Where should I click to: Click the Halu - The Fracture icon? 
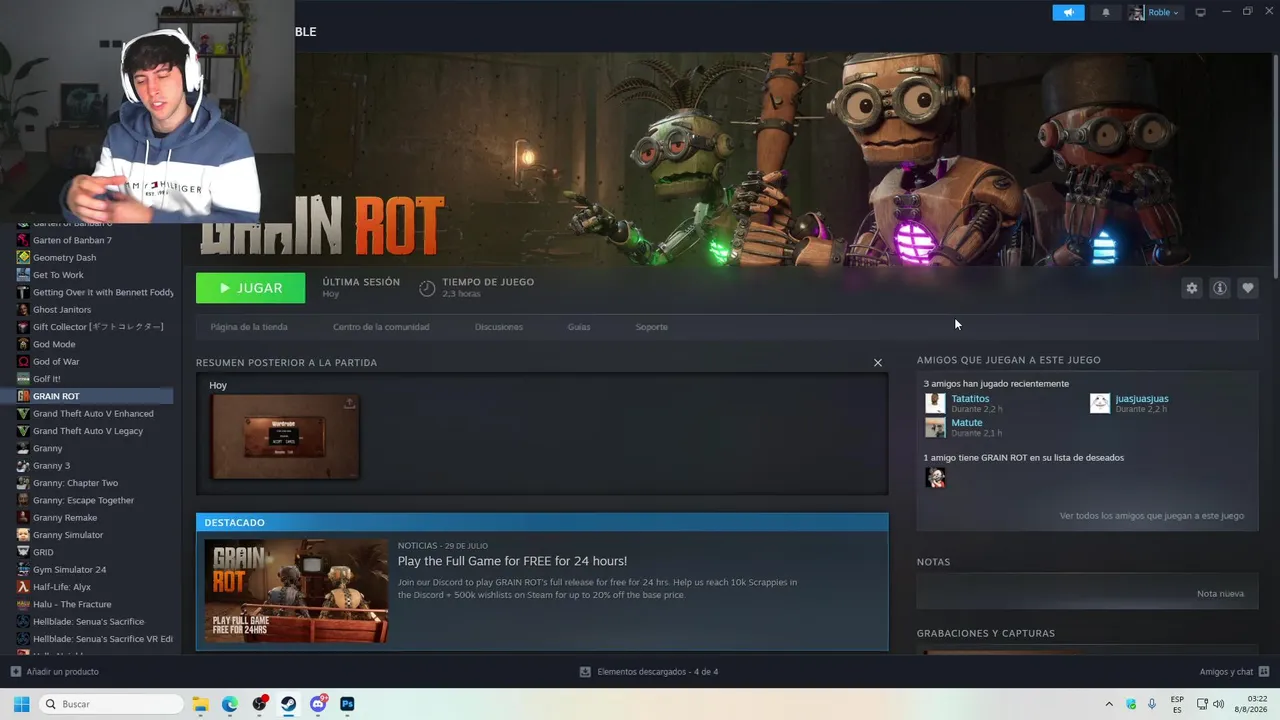point(23,604)
